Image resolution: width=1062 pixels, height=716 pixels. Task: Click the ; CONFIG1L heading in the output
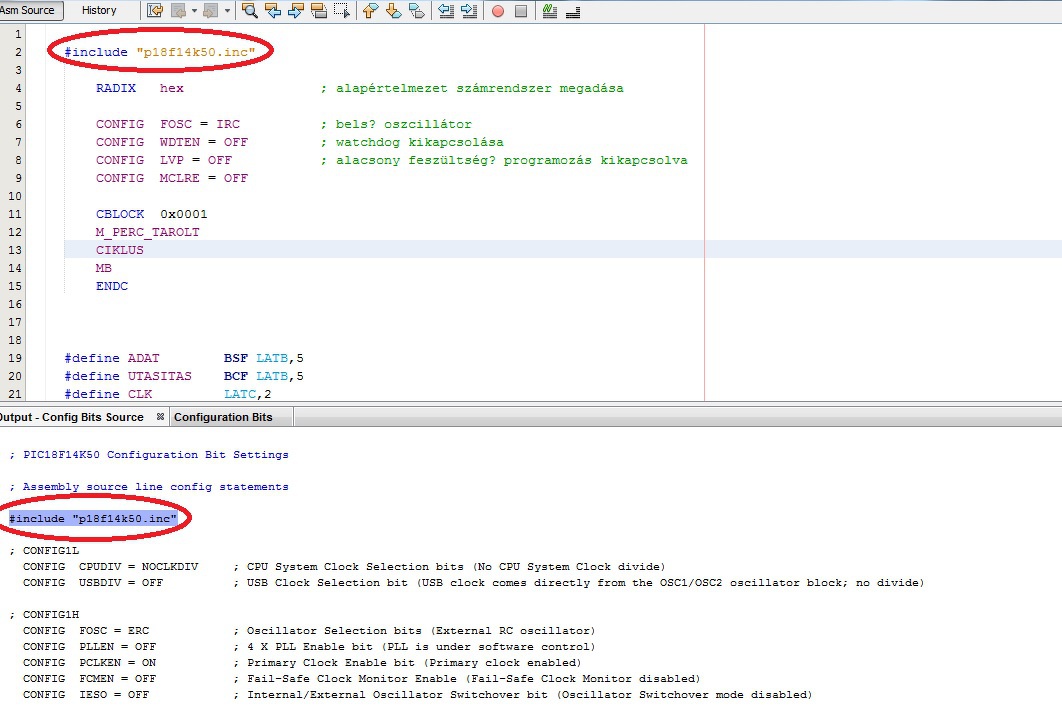pyautogui.click(x=44, y=551)
